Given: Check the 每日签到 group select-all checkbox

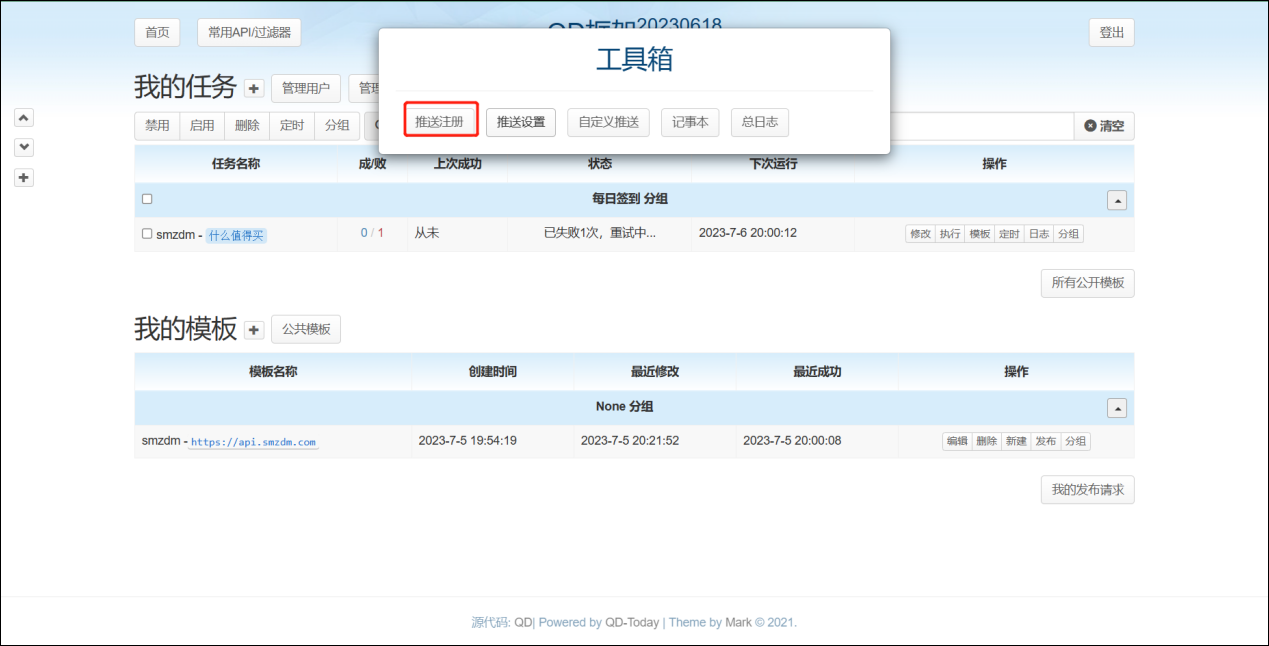Looking at the screenshot, I should (147, 199).
